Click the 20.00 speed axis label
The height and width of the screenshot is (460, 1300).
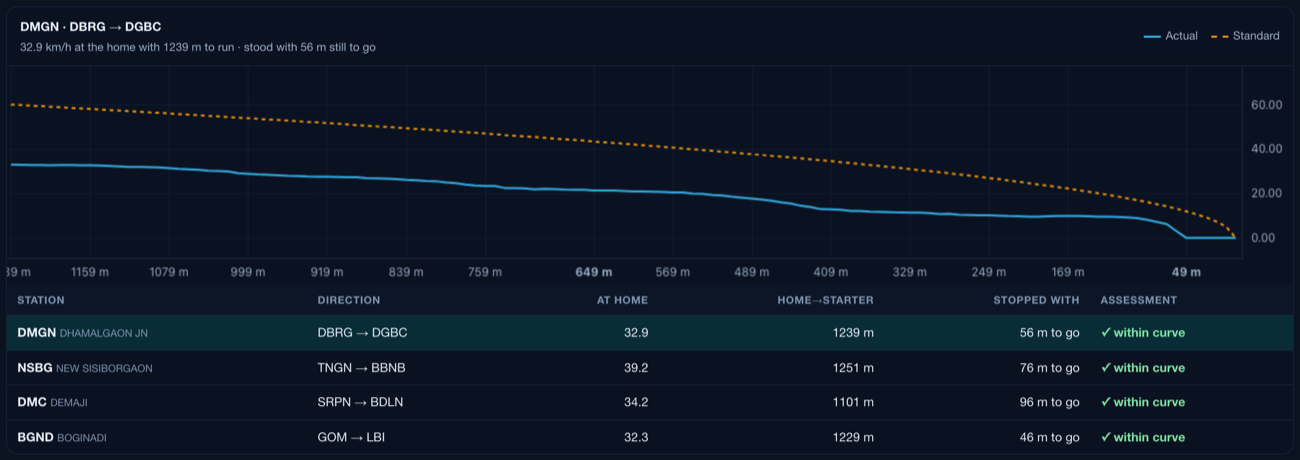[1266, 193]
